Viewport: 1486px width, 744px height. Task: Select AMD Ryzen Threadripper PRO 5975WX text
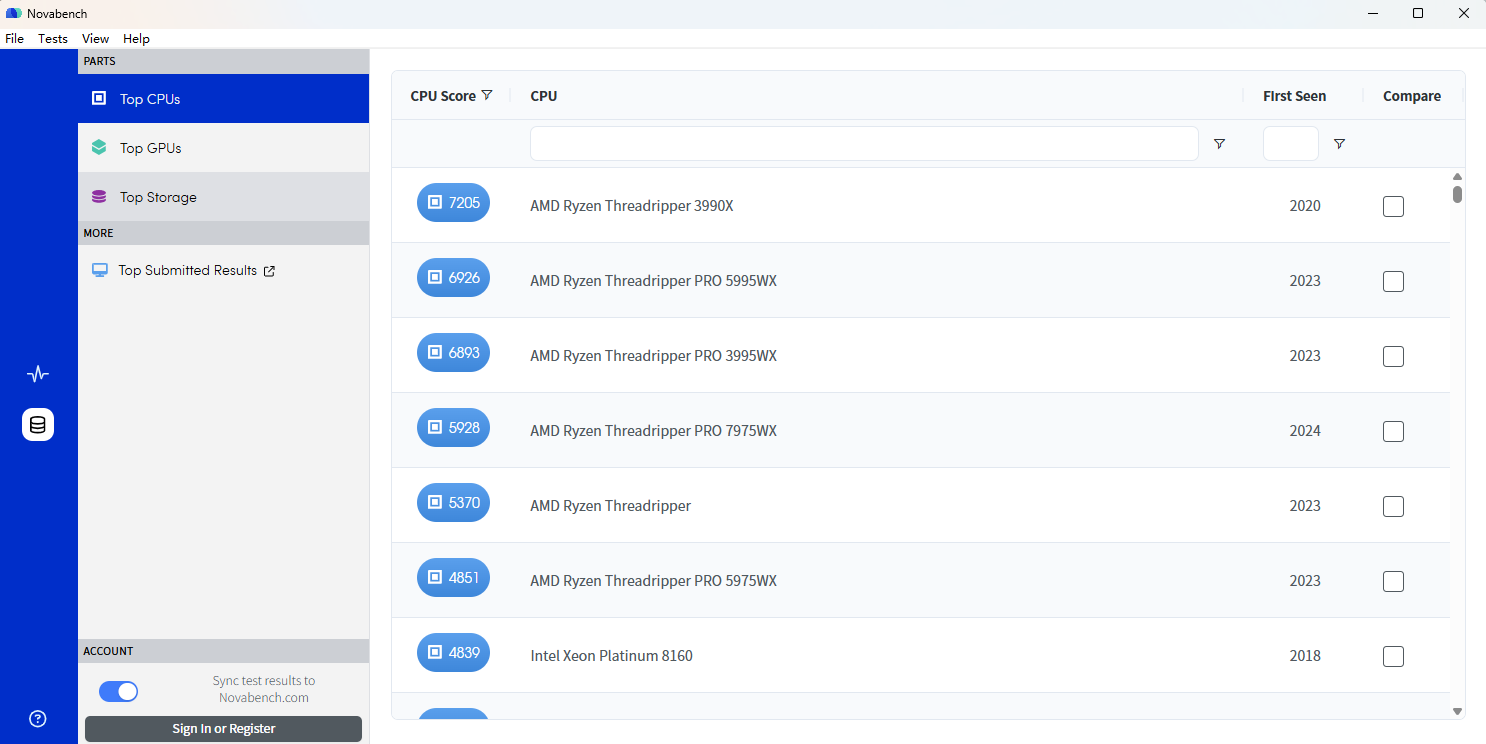click(x=654, y=581)
